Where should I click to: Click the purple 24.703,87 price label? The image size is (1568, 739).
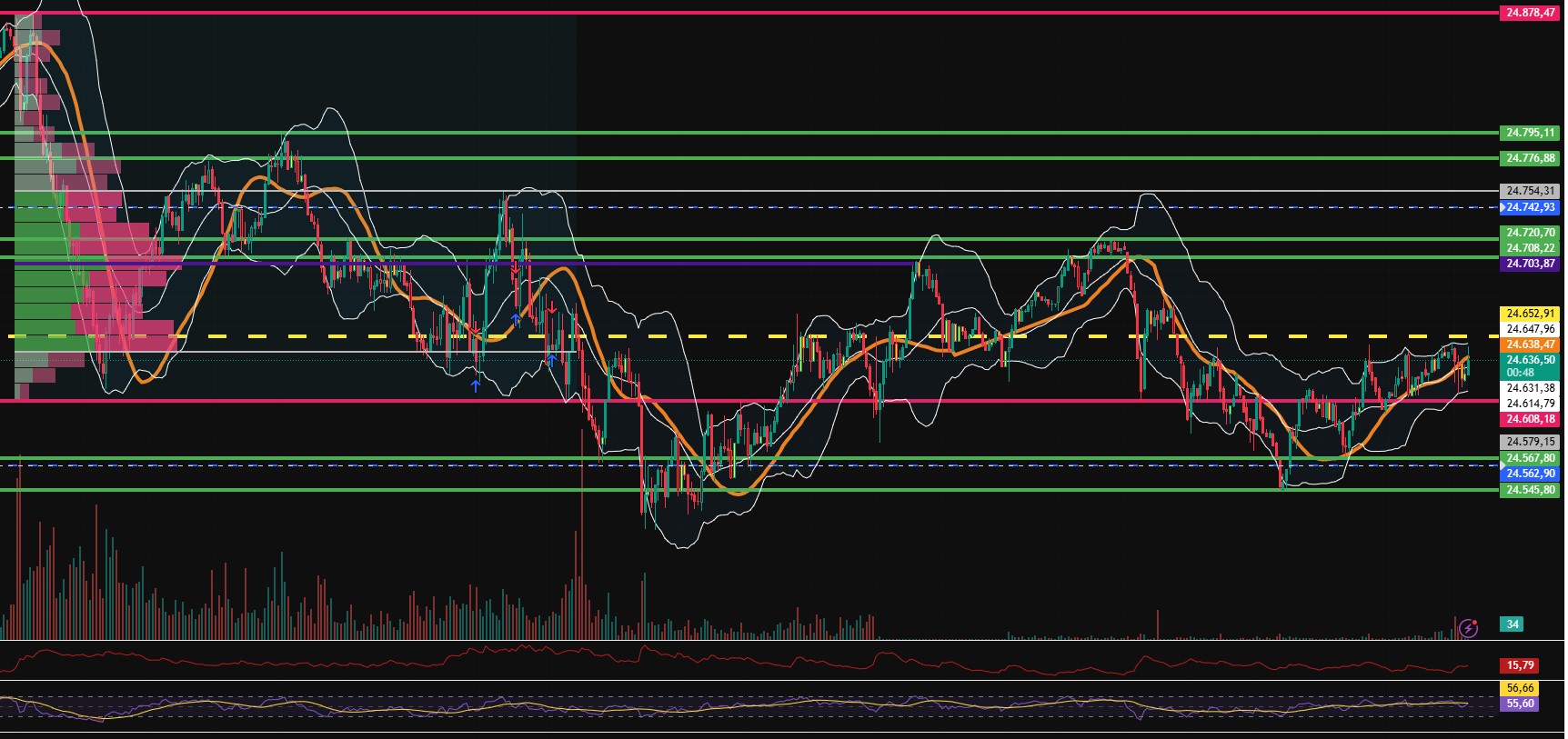pyautogui.click(x=1530, y=264)
